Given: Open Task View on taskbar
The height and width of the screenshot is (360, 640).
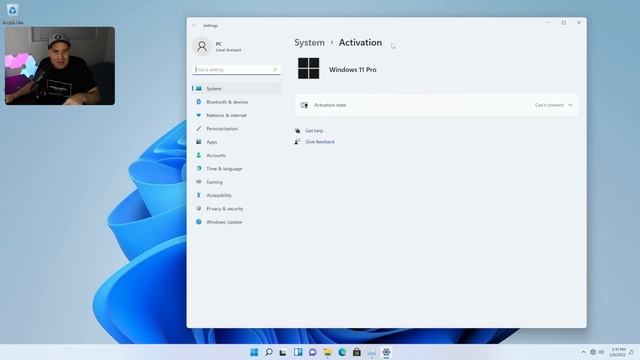Looking at the screenshot, I should [283, 352].
